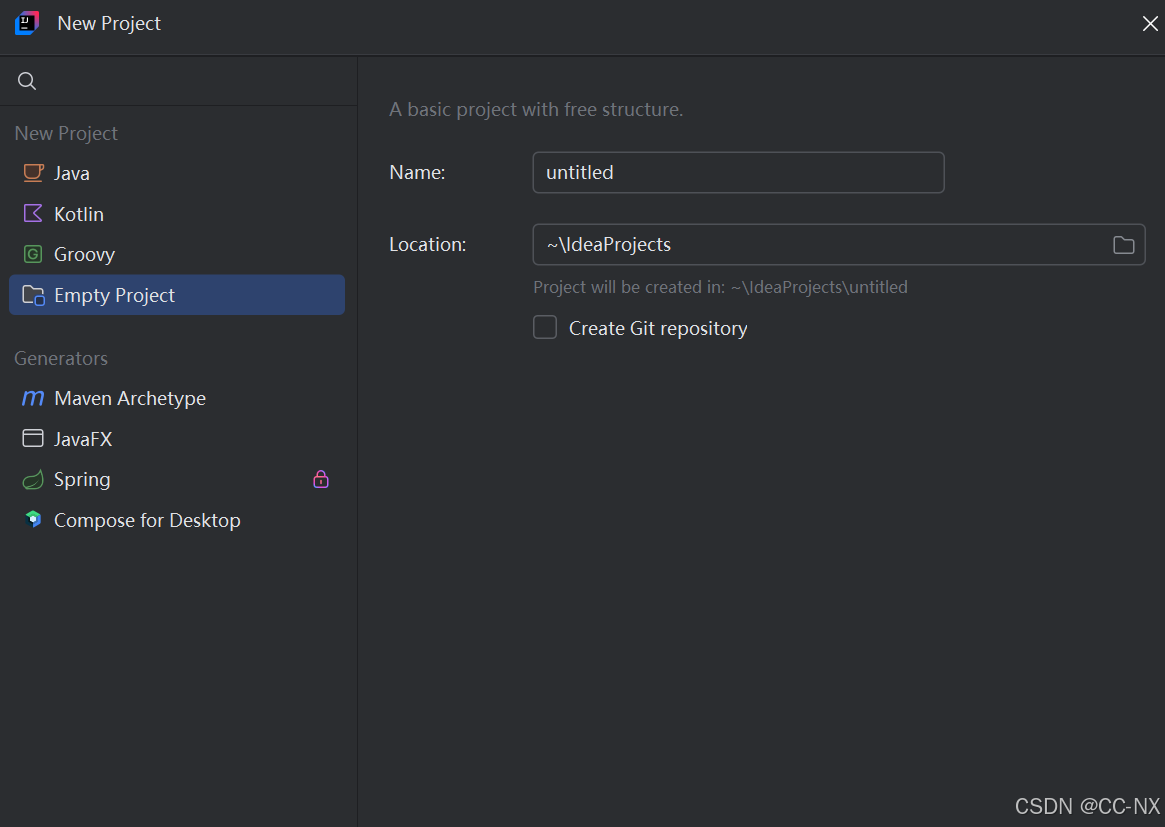The width and height of the screenshot is (1165, 827).
Task: Browse for location using the folder icon
Action: click(1123, 244)
